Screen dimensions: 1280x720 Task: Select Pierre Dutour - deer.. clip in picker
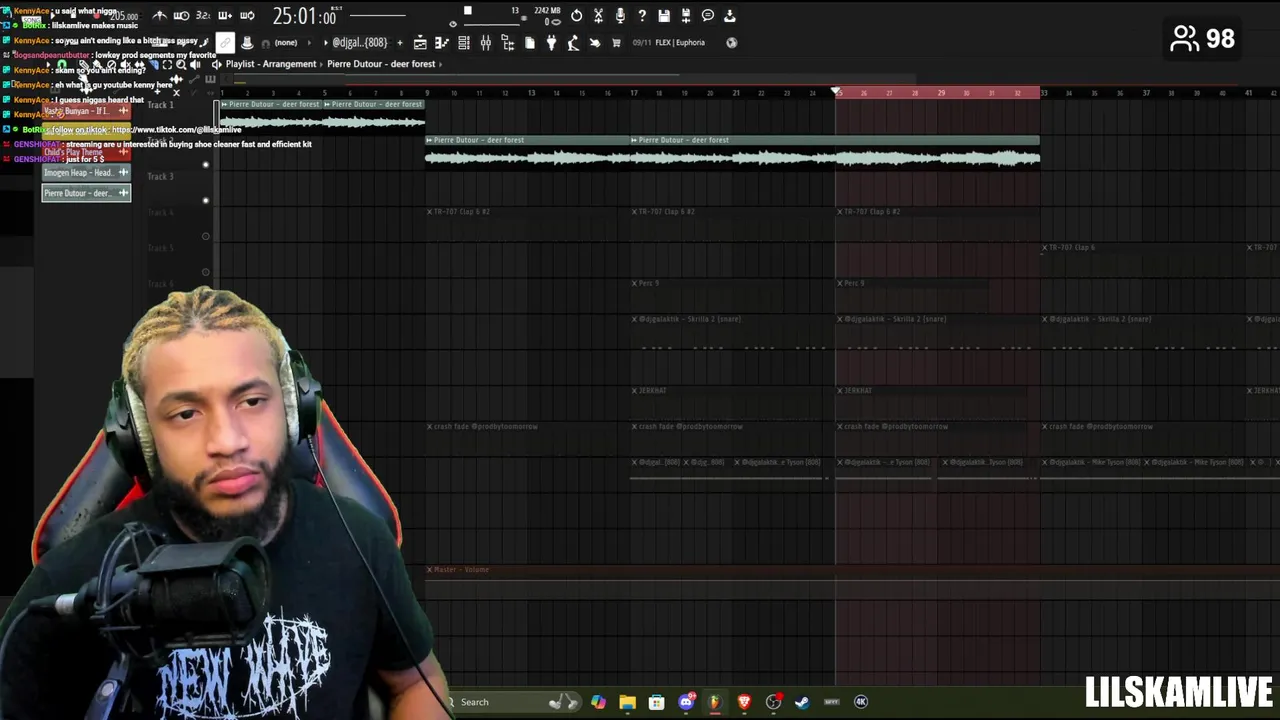pyautogui.click(x=86, y=193)
